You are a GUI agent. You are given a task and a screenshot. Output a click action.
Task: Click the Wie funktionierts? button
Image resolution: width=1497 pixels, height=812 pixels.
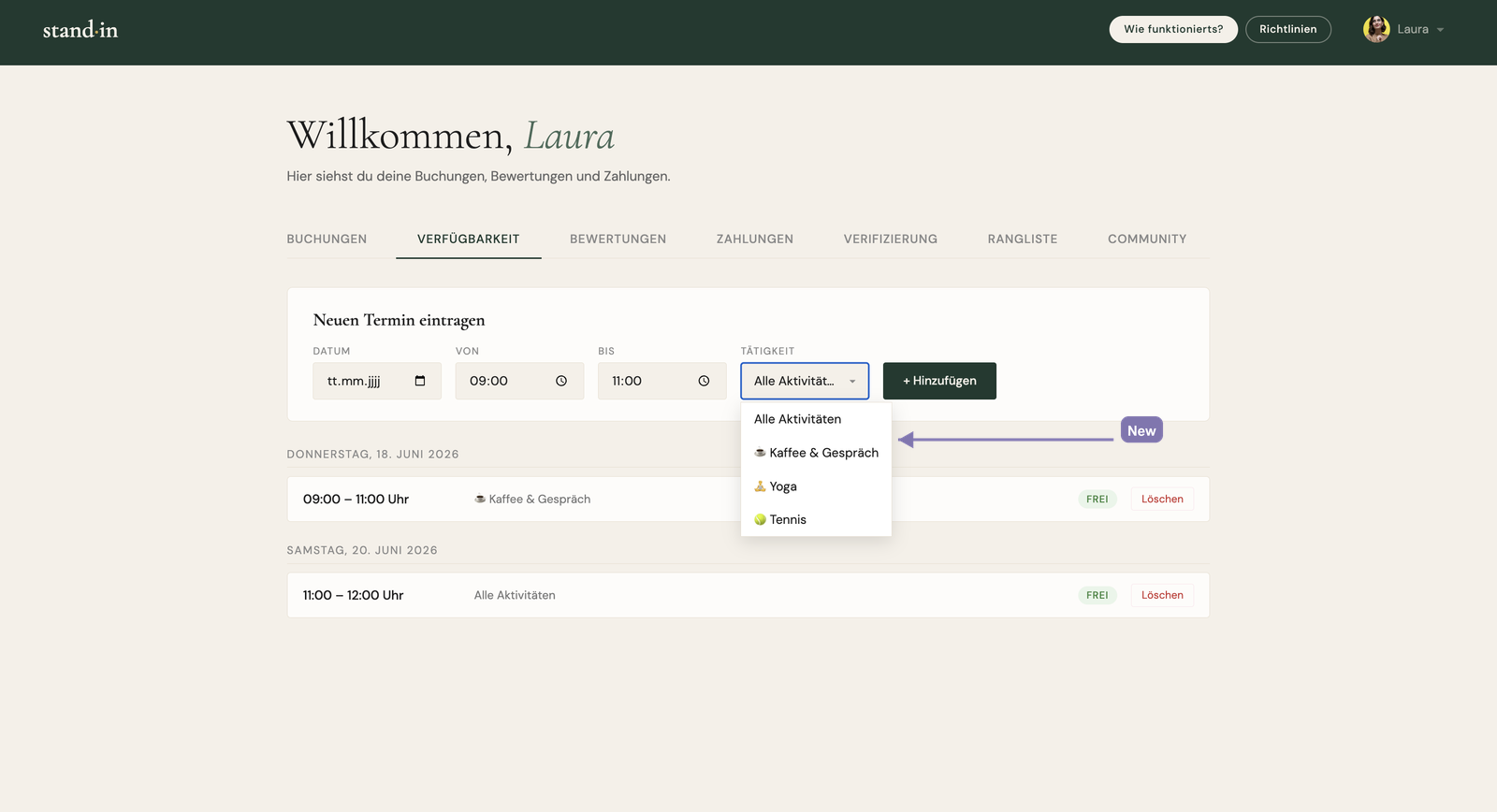[x=1173, y=29]
